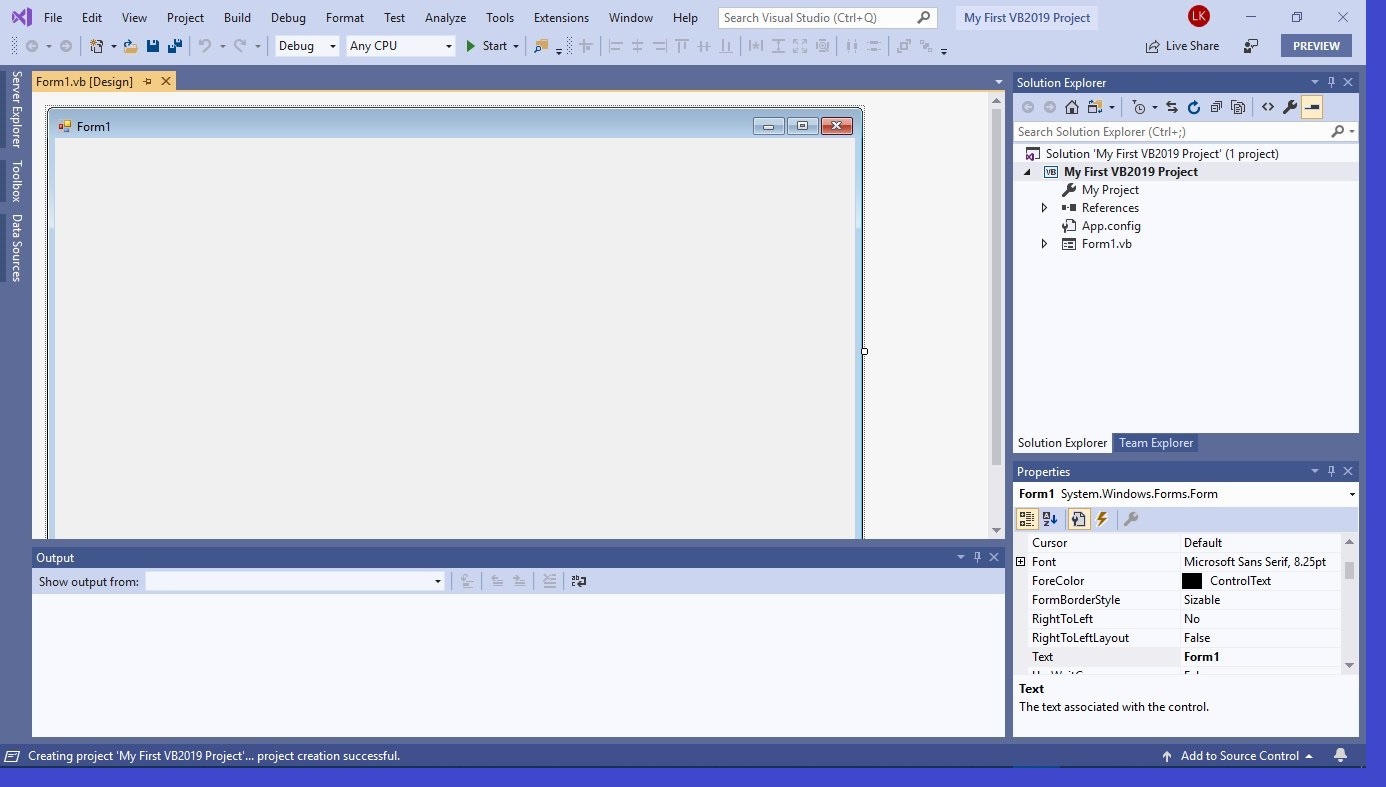Image resolution: width=1386 pixels, height=787 pixels.
Task: Click the Find in Files toolbar icon
Action: click(541, 46)
